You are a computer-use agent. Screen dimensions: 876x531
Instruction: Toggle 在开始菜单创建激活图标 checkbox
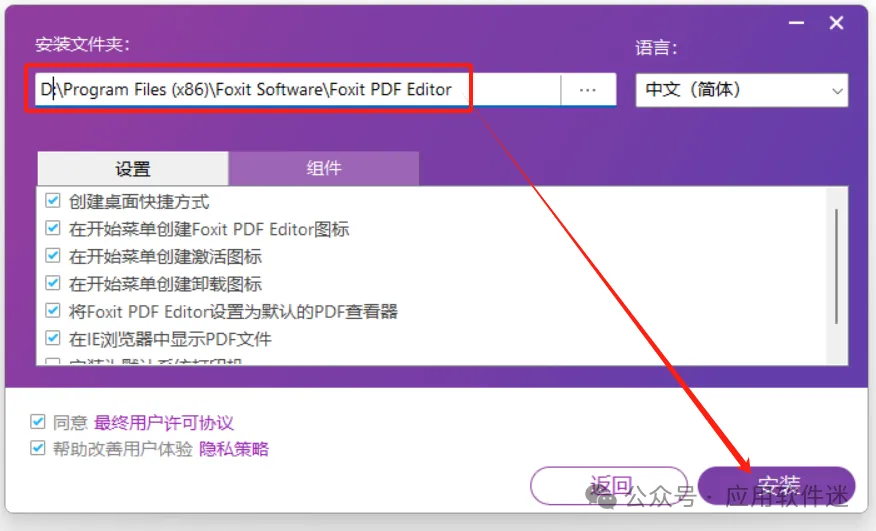tap(53, 255)
